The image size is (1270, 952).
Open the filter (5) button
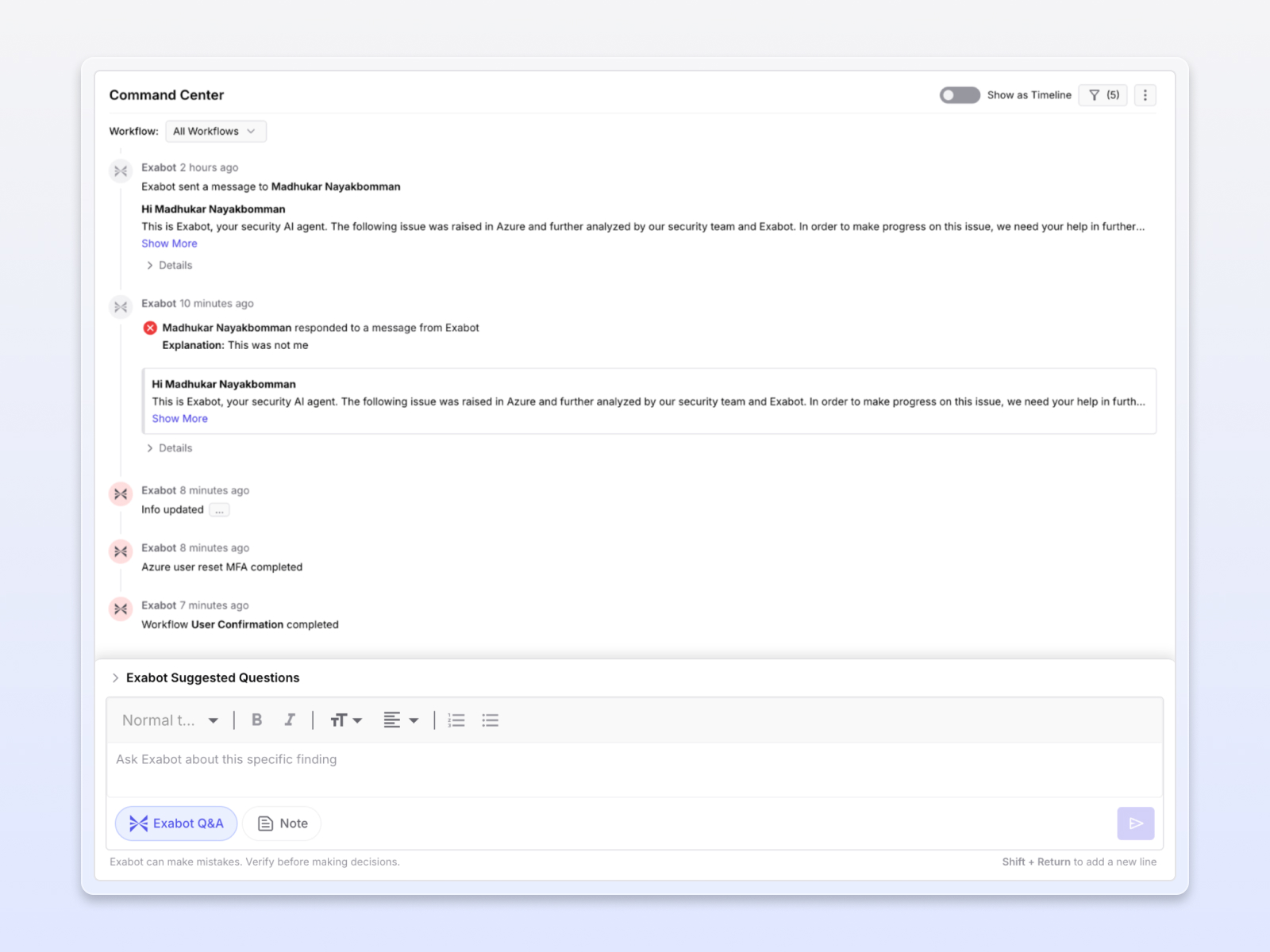click(1103, 95)
